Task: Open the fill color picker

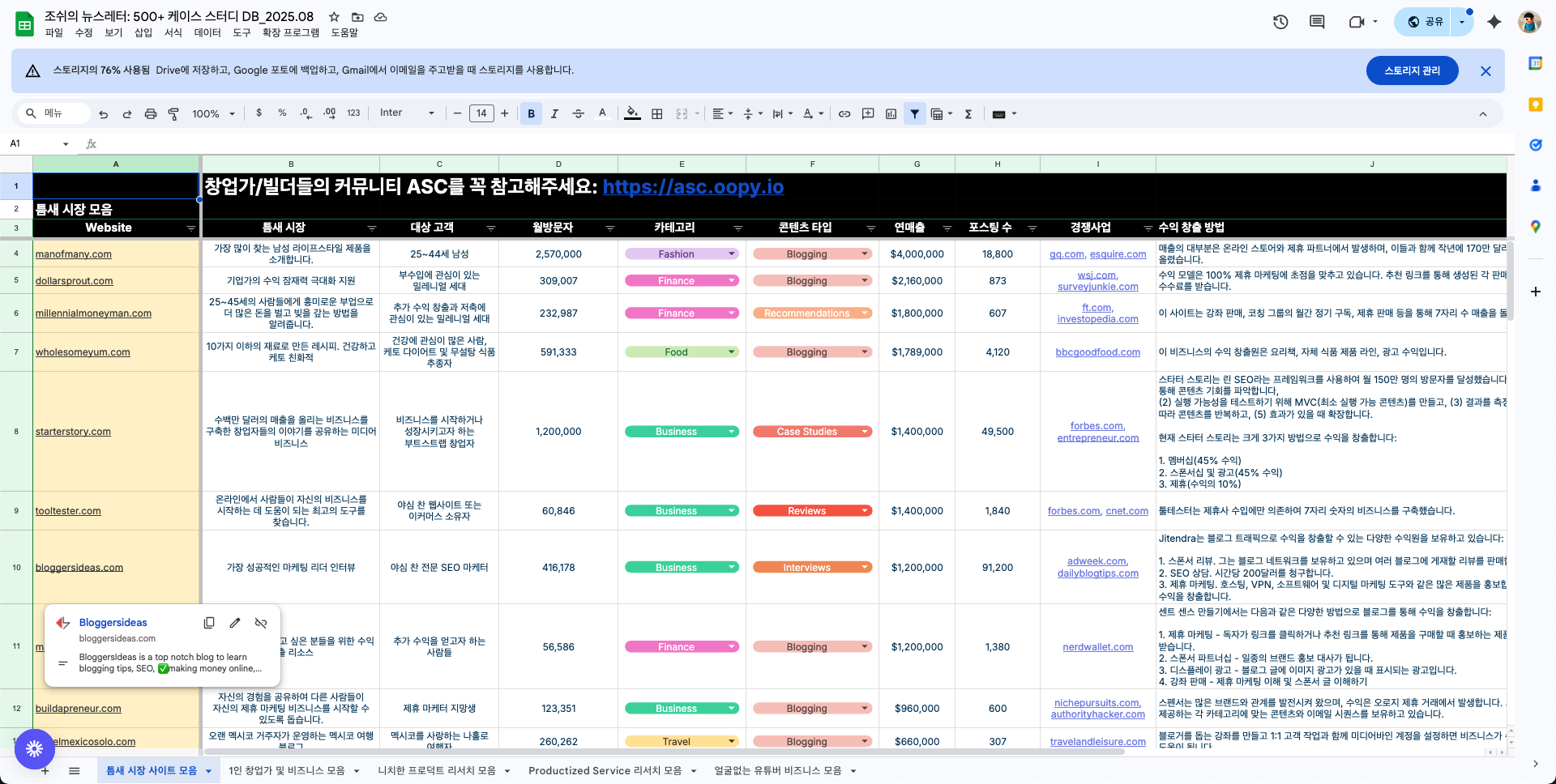Action: pyautogui.click(x=632, y=114)
